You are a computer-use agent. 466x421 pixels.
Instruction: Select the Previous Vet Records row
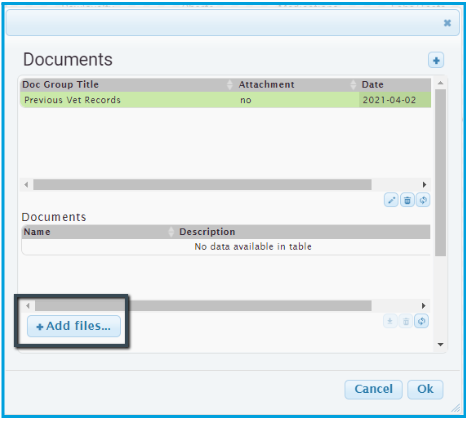(226, 100)
